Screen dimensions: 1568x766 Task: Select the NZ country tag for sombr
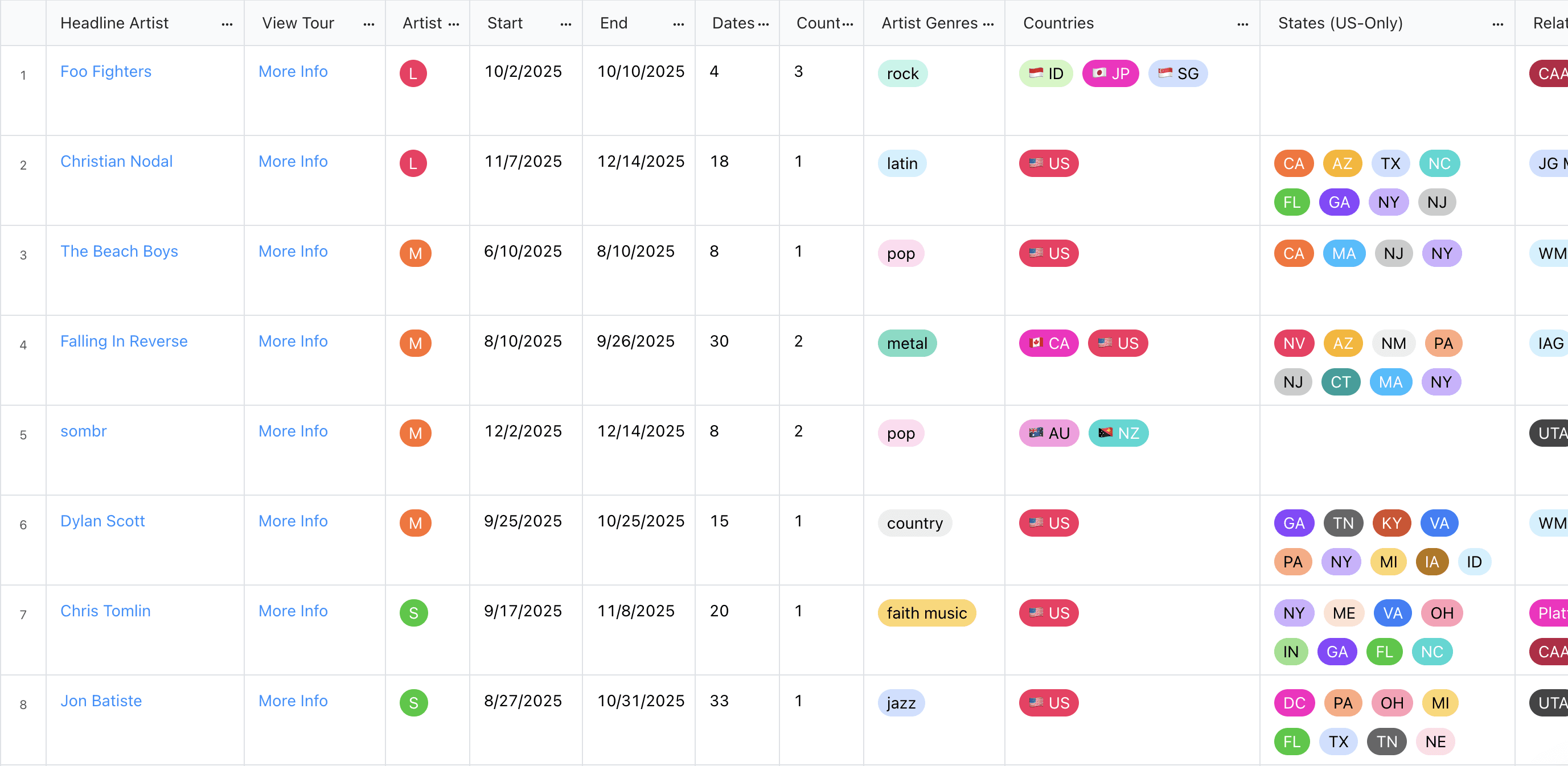tap(1118, 433)
